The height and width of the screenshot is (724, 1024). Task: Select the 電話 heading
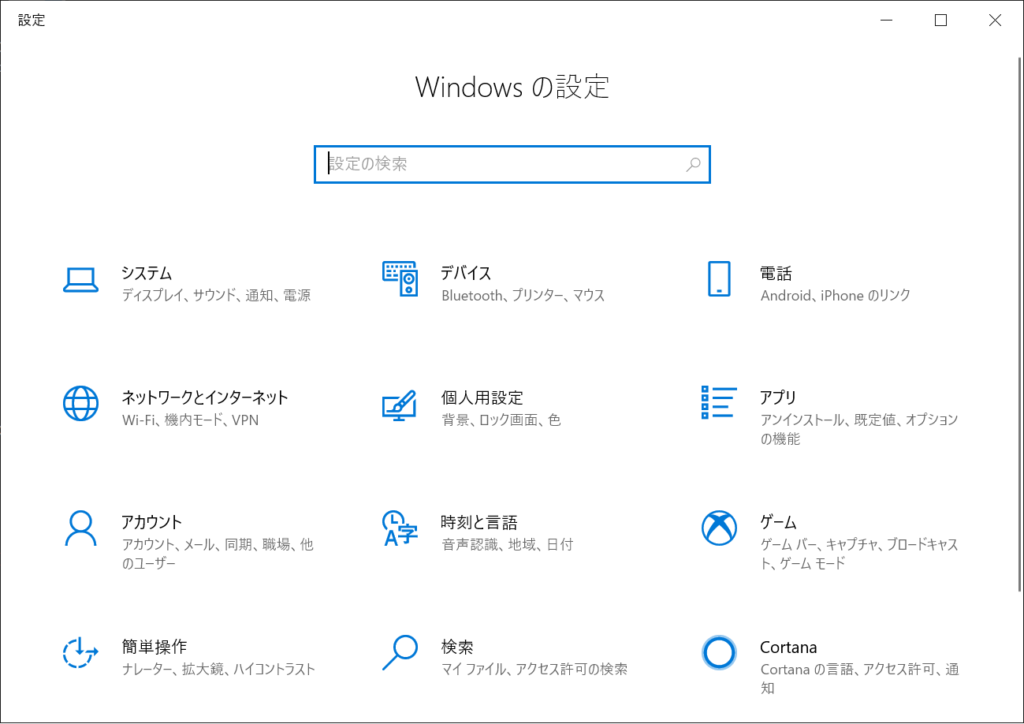click(776, 273)
